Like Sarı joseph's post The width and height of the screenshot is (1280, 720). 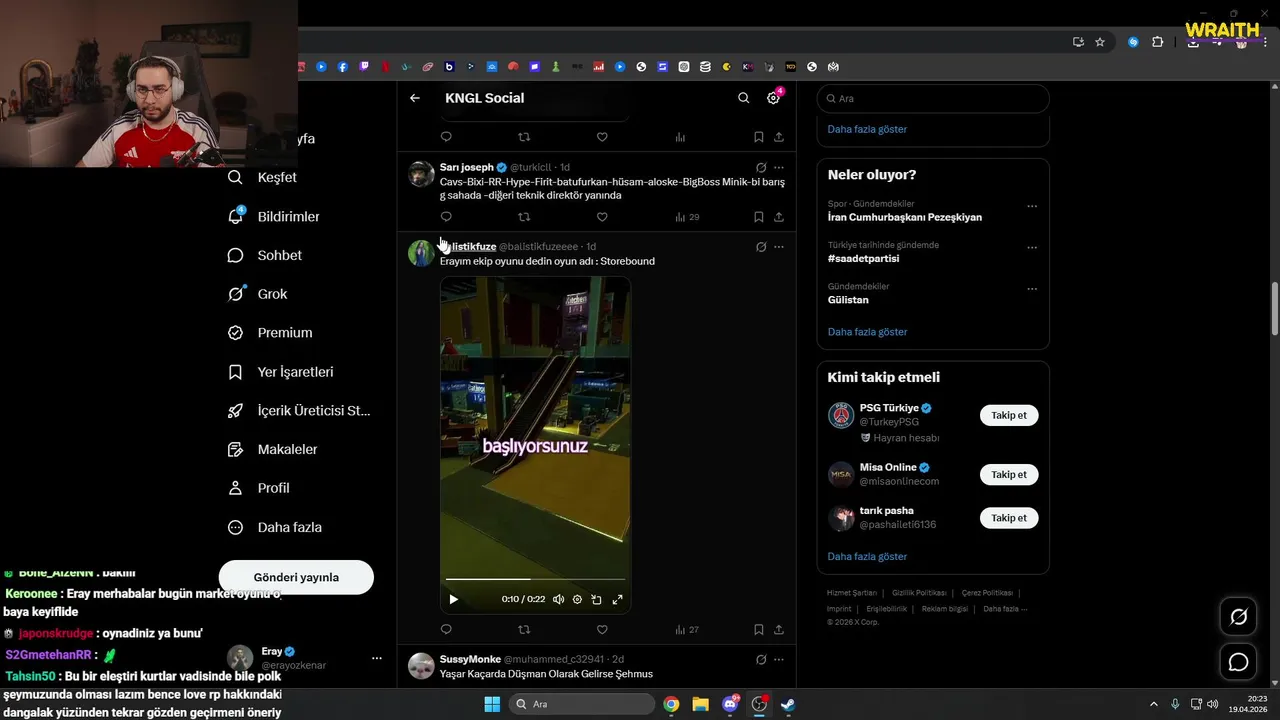(x=602, y=217)
